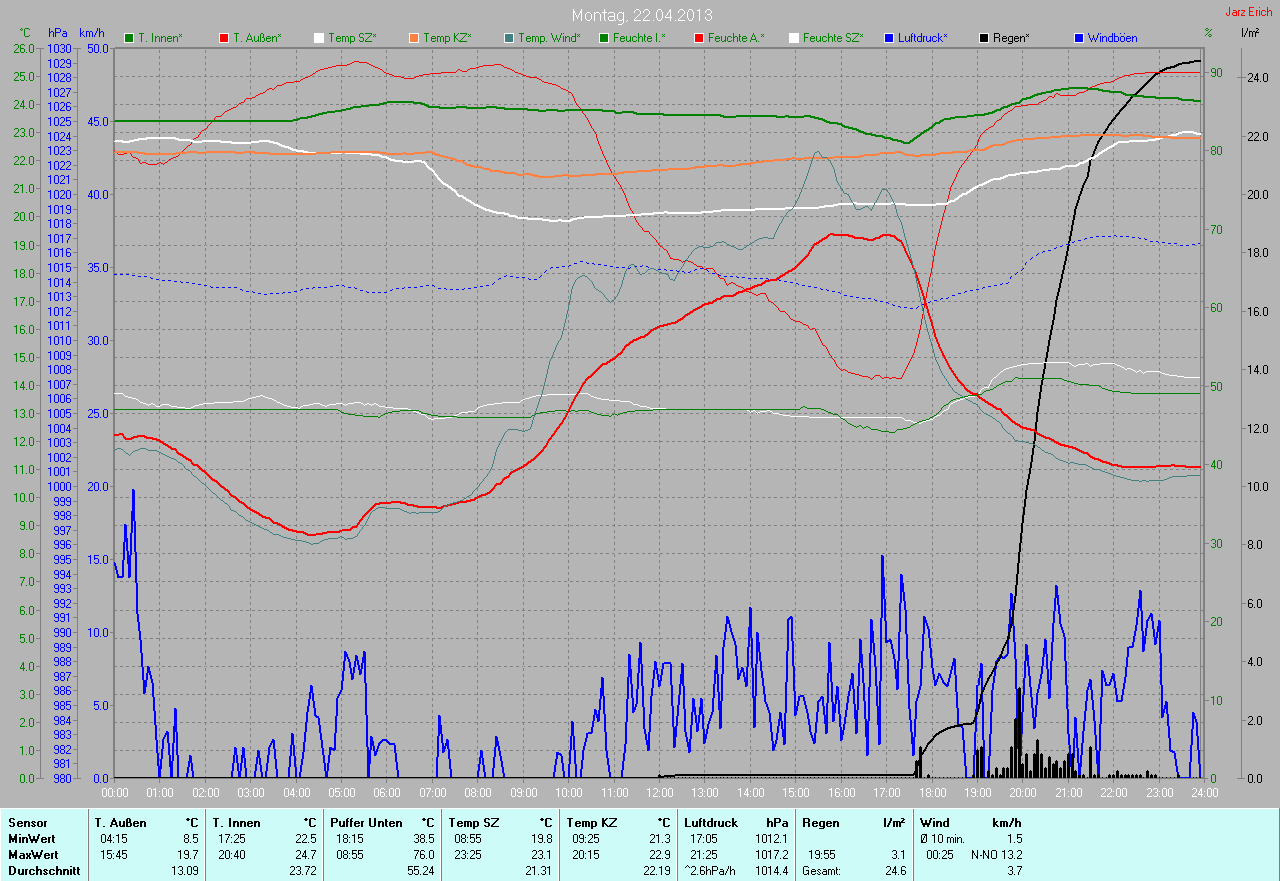Click the Luftdruck average "1014.4"
Image resolution: width=1280 pixels, height=881 pixels.
point(770,871)
